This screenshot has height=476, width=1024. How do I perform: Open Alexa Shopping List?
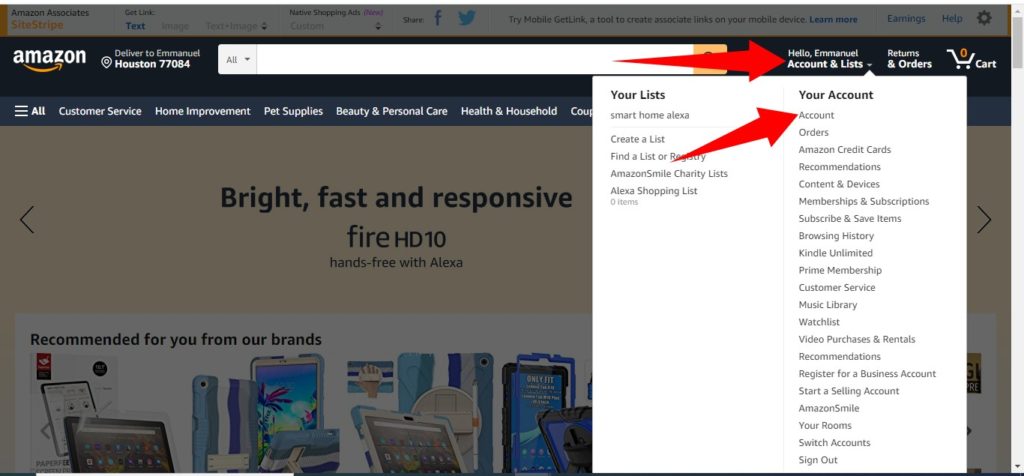(x=654, y=191)
